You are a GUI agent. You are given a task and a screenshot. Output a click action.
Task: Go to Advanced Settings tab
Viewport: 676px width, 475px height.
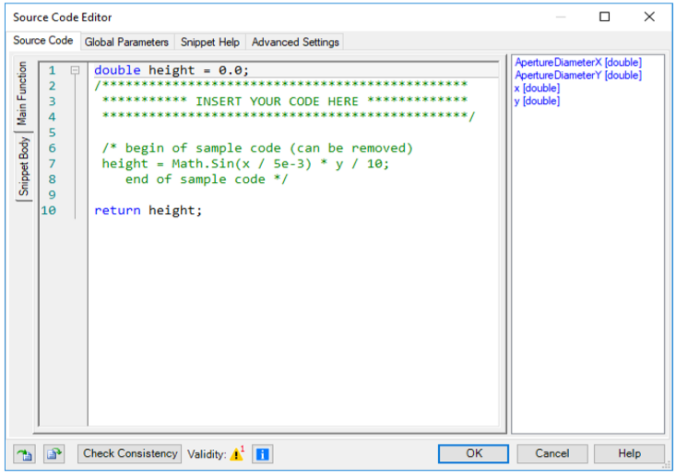[295, 42]
